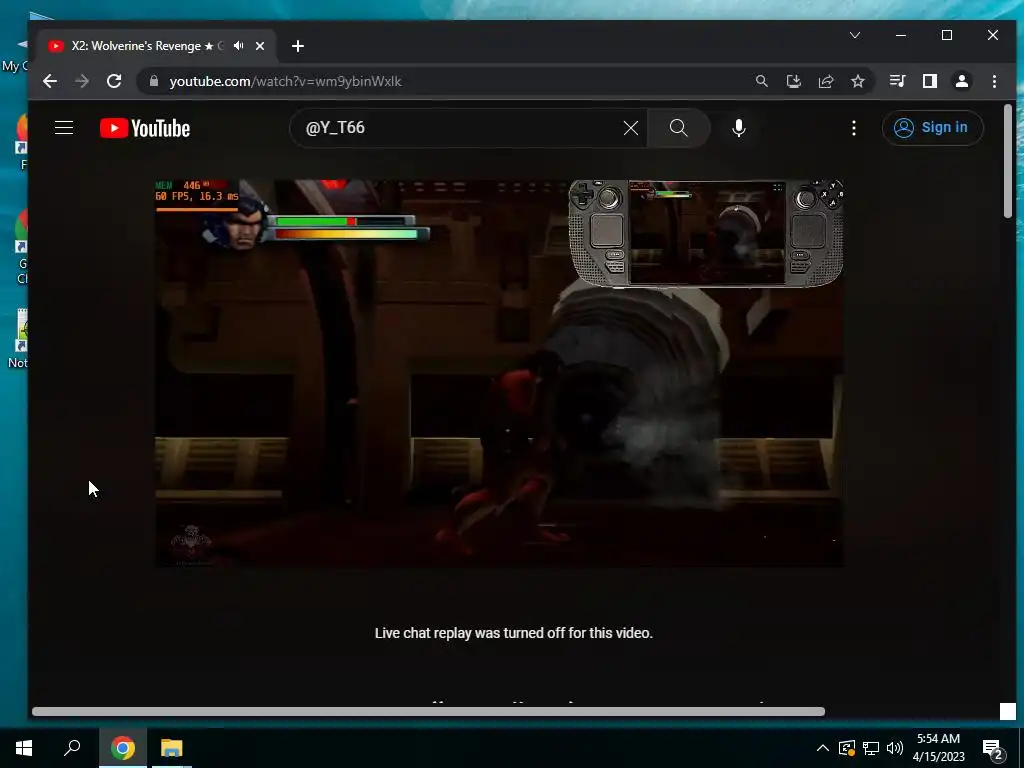Open Windows taskbar search
This screenshot has width=1024, height=768.
click(x=72, y=748)
